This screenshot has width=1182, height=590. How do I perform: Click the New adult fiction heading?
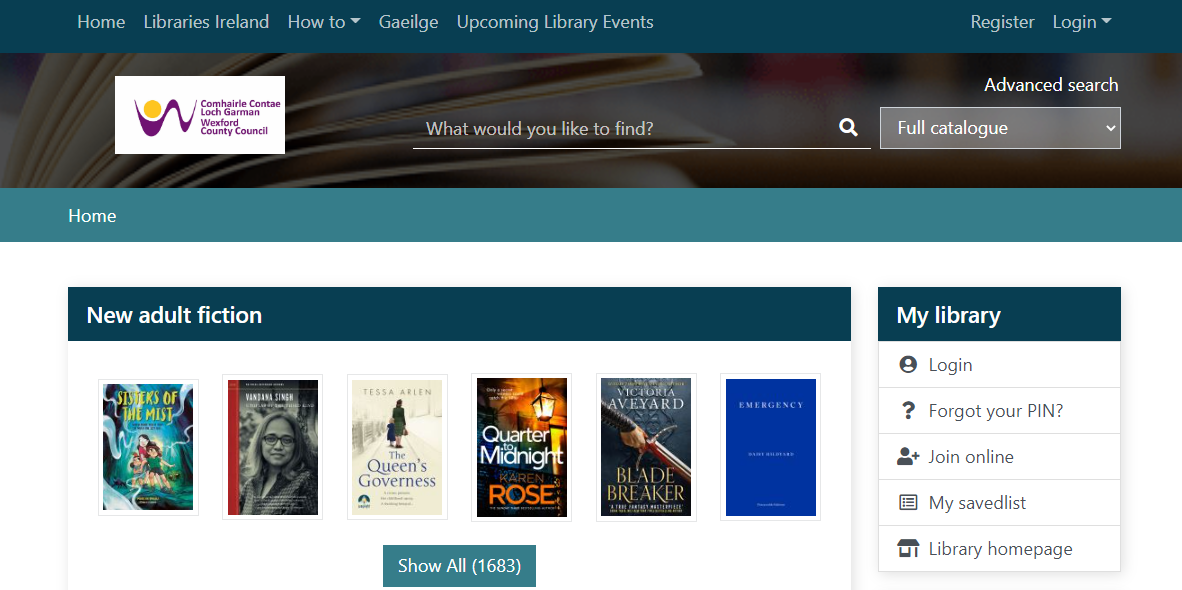click(x=174, y=314)
